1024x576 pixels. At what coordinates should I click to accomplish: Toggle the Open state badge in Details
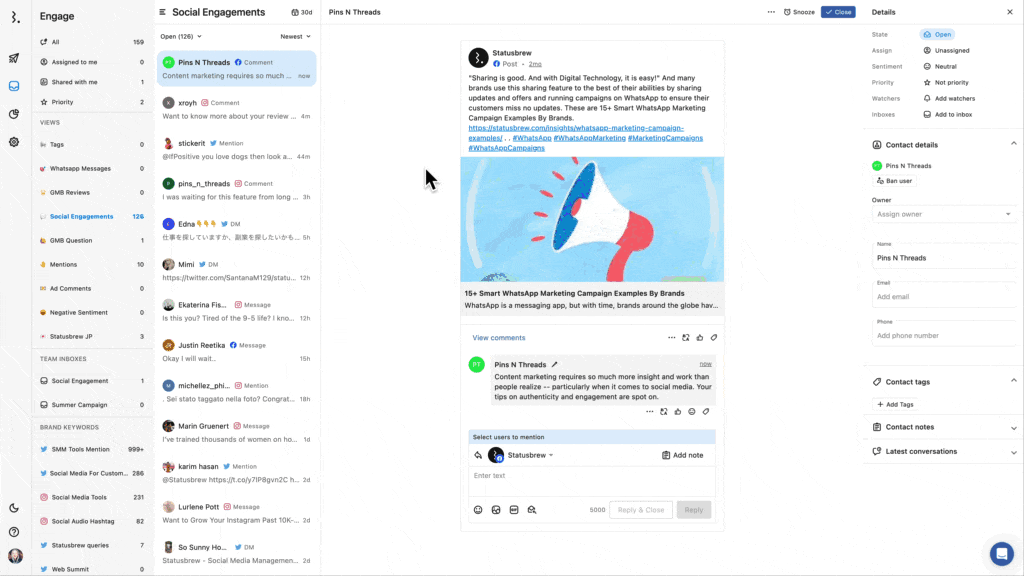click(x=937, y=34)
